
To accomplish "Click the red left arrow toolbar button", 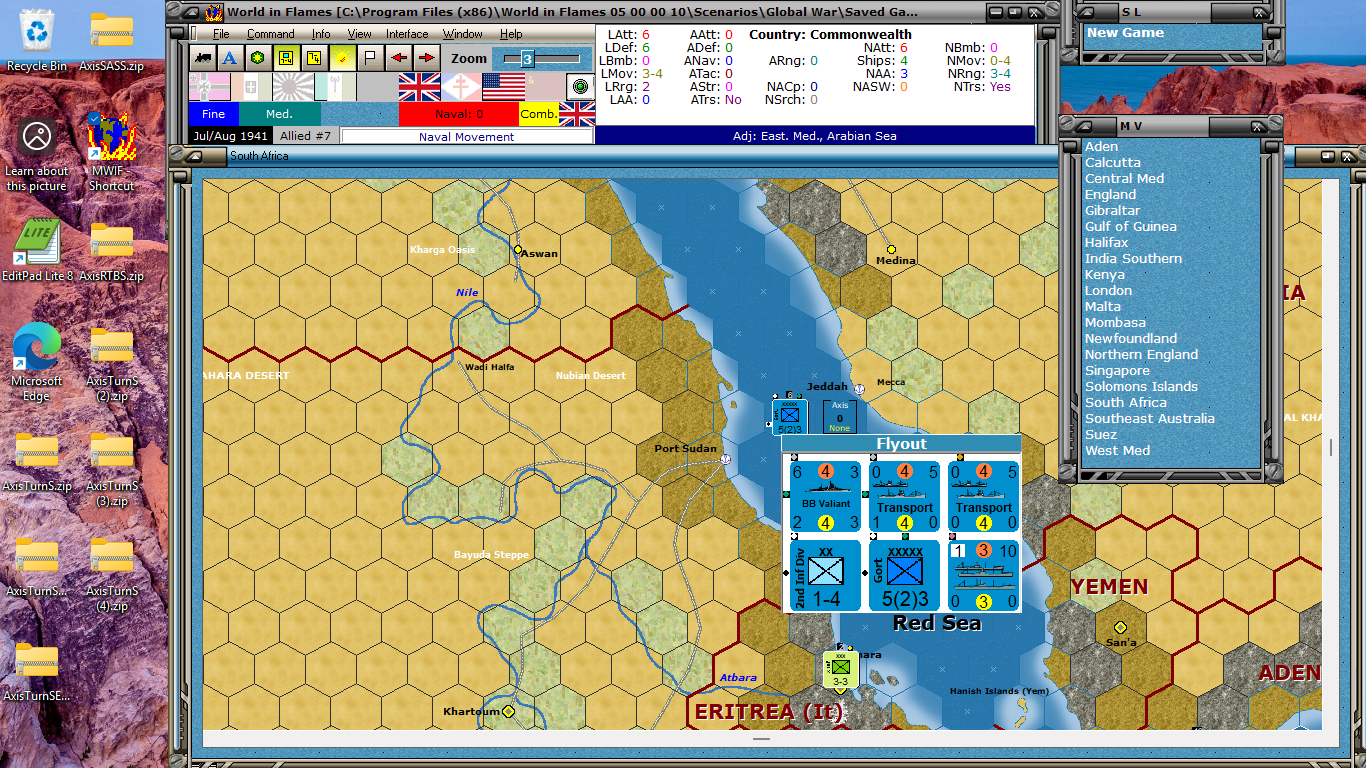I will coord(398,58).
